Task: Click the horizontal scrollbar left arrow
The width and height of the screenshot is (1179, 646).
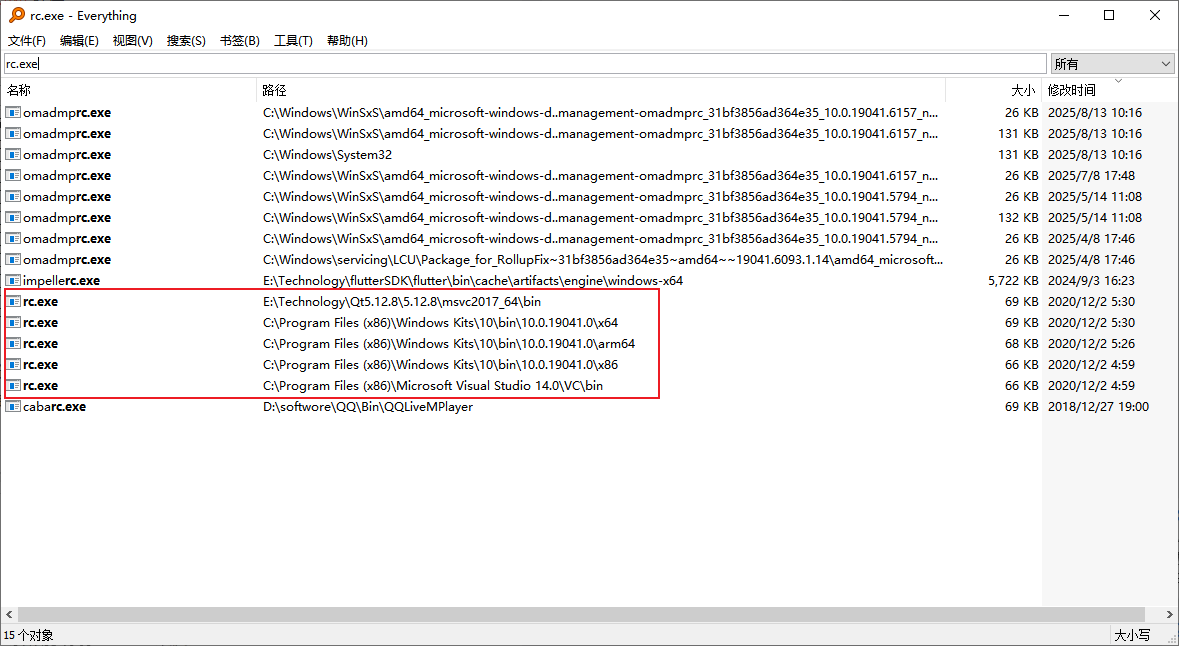Action: point(9,614)
